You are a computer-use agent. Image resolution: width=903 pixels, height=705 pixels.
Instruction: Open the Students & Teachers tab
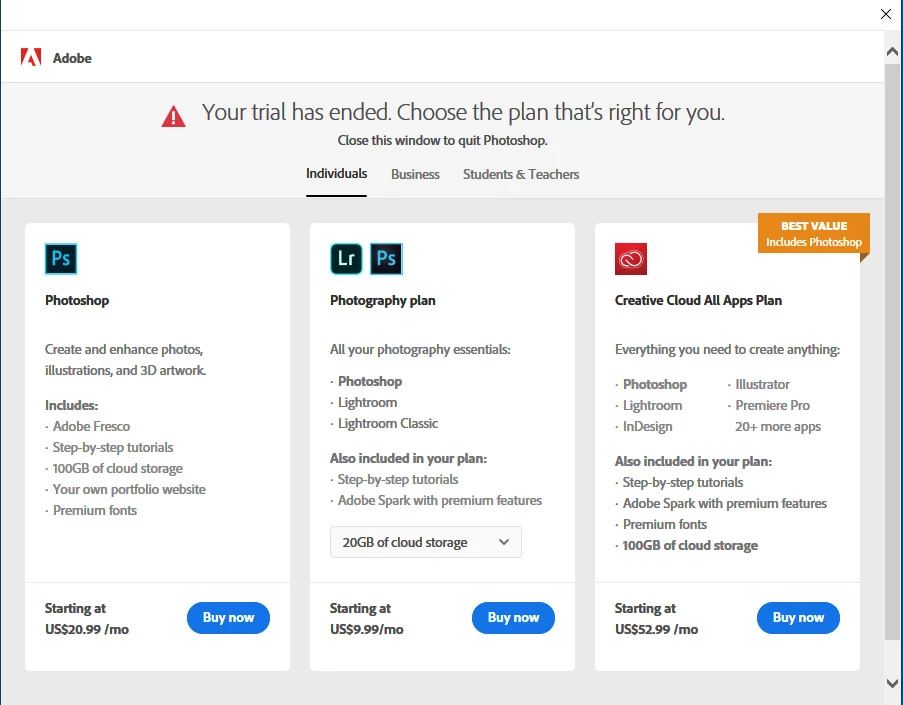pos(521,174)
